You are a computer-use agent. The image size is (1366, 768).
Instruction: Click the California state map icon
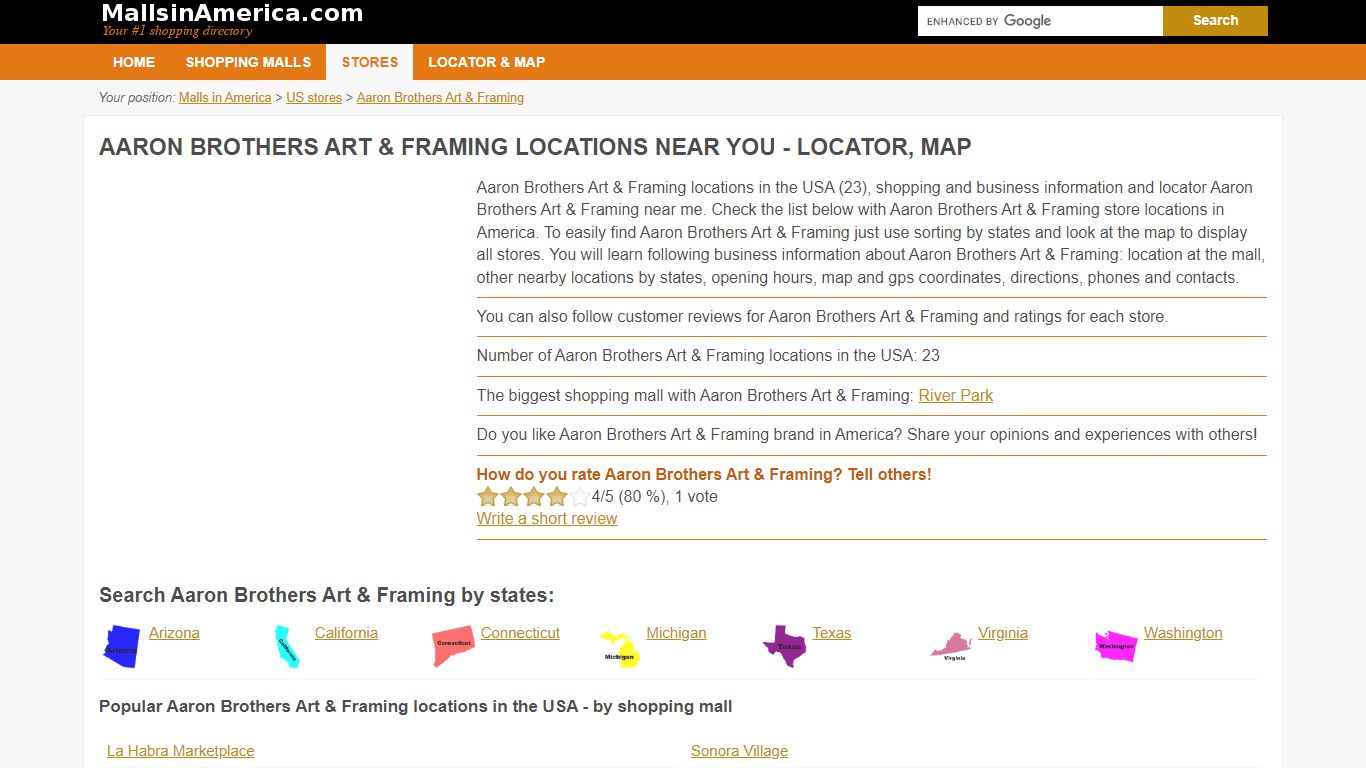point(288,646)
